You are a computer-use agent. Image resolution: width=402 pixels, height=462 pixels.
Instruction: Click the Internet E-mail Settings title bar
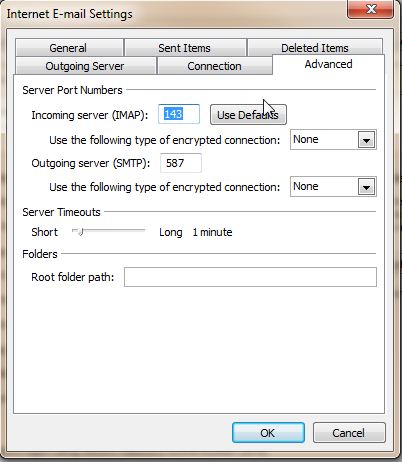[173, 14]
